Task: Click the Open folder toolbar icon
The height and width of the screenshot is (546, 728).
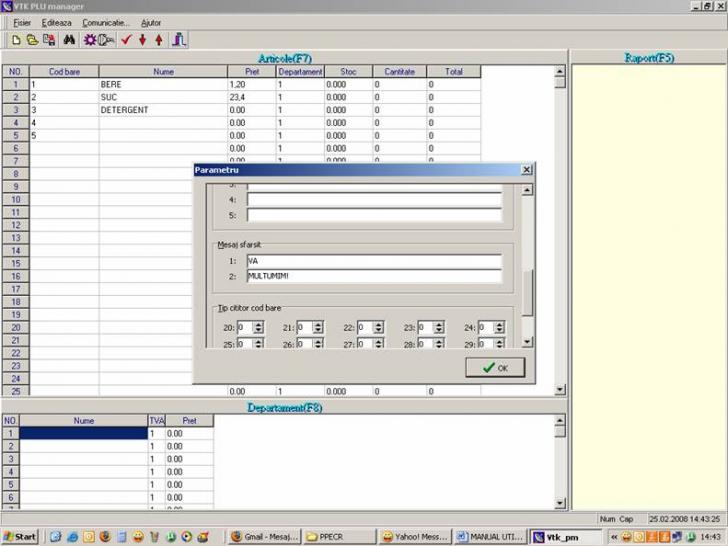Action: tap(32, 40)
